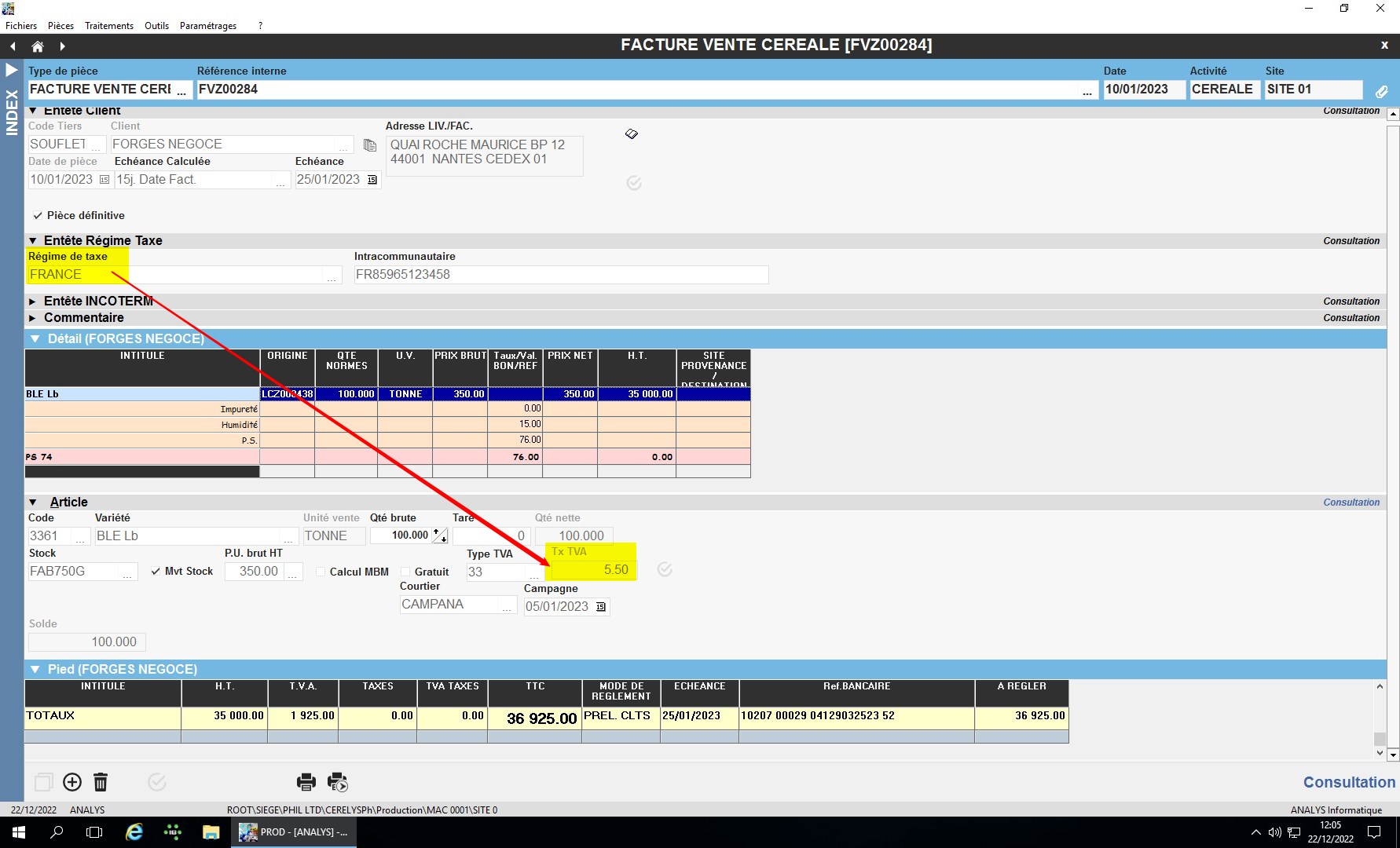Toggle the Pièce définitive checkbox

point(37,216)
